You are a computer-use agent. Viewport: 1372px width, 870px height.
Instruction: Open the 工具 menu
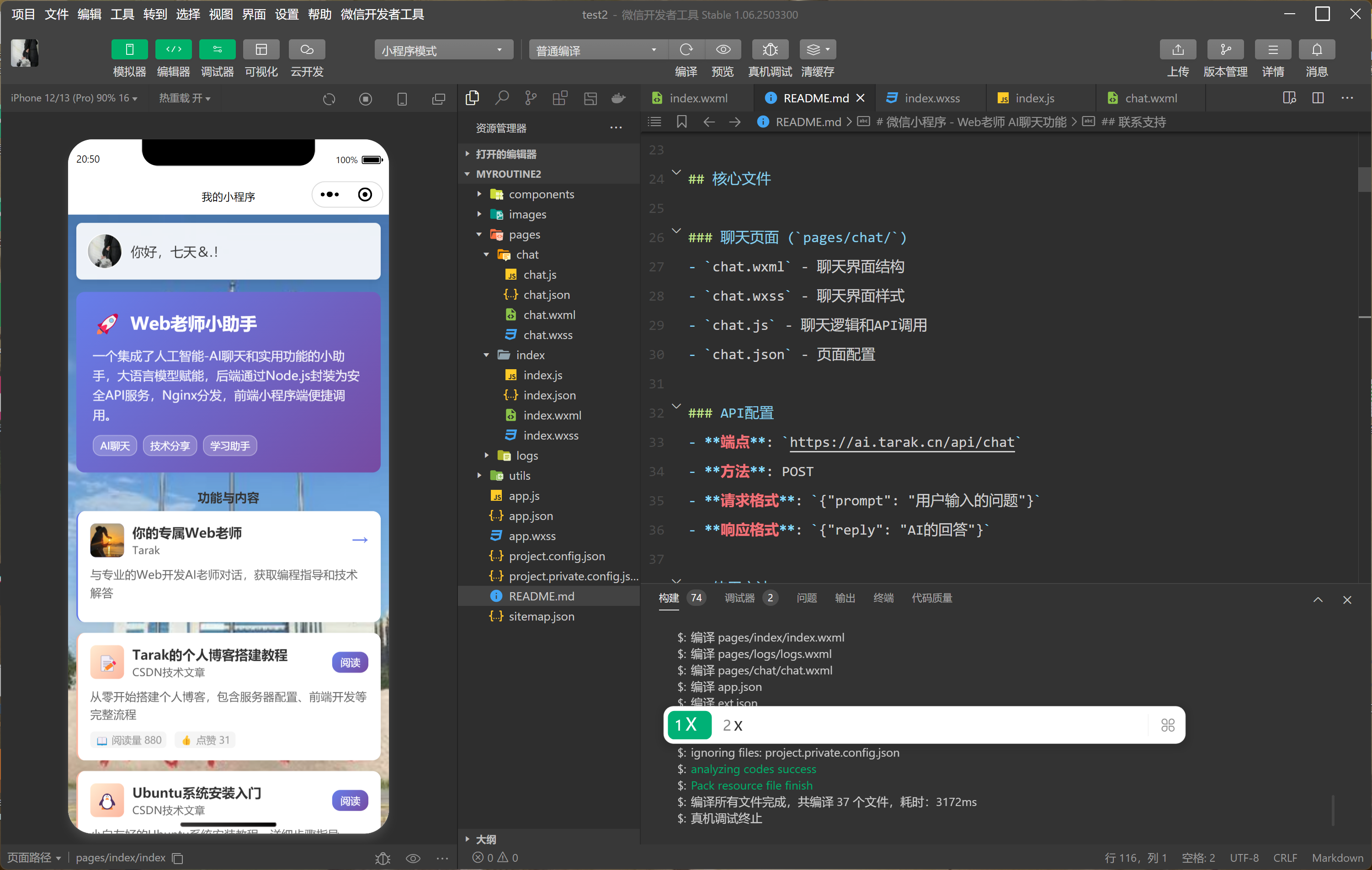coord(122,14)
